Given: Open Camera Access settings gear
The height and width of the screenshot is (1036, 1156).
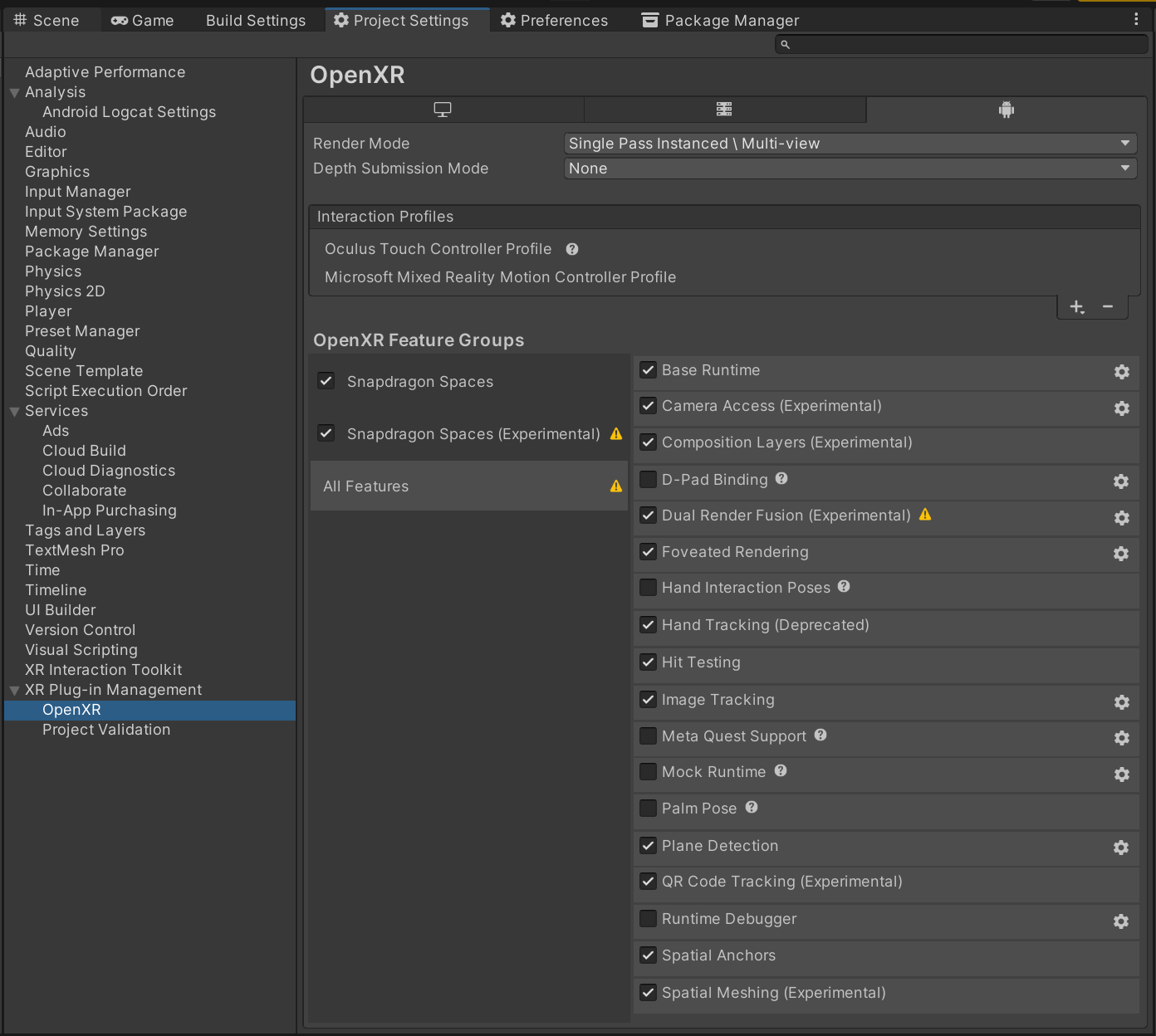Looking at the screenshot, I should click(1121, 408).
